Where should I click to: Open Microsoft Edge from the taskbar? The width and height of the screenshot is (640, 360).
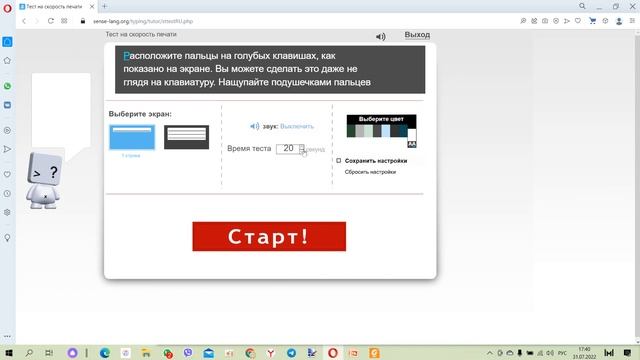pos(104,353)
